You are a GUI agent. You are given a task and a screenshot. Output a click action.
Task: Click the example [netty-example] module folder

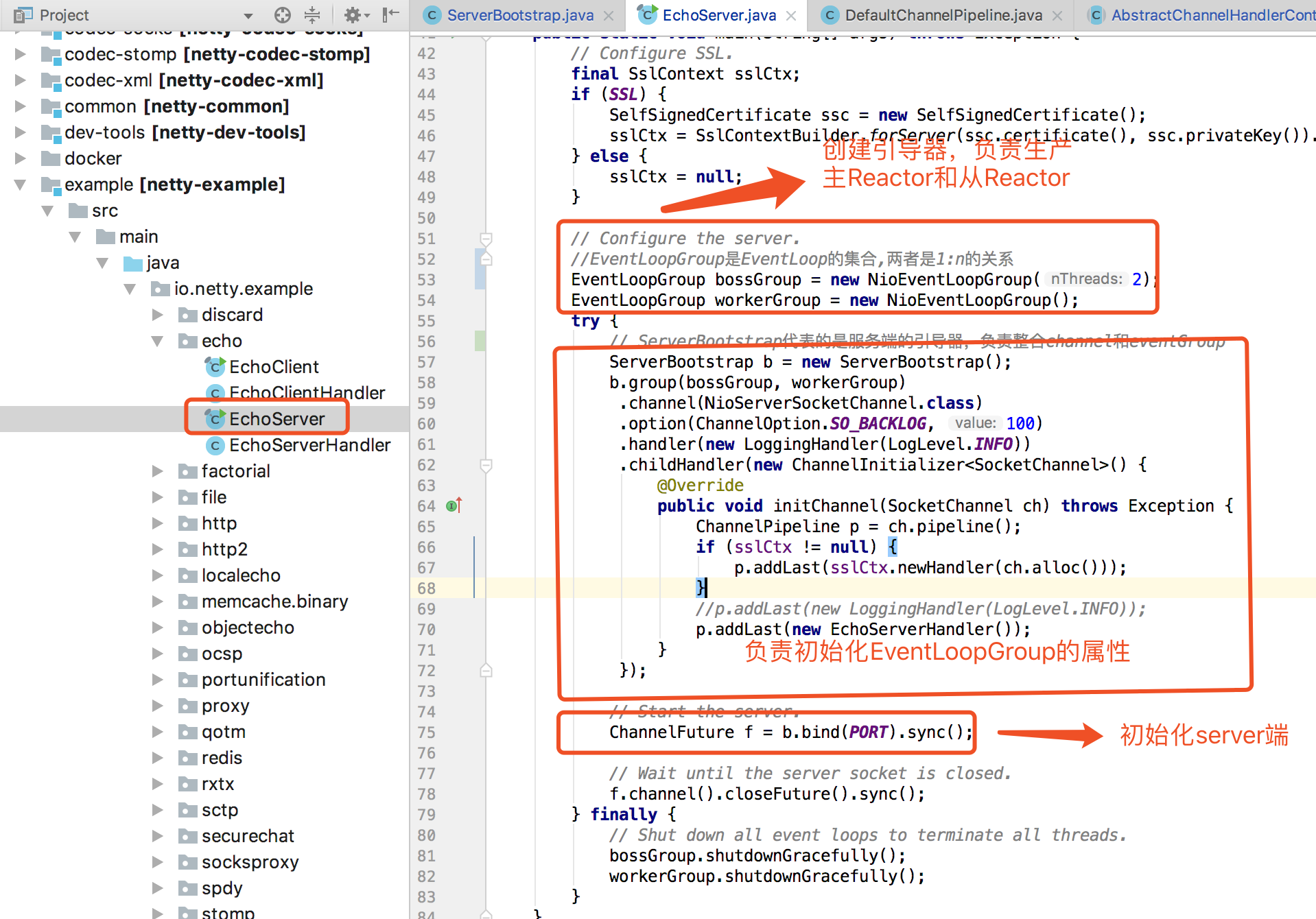pyautogui.click(x=163, y=184)
